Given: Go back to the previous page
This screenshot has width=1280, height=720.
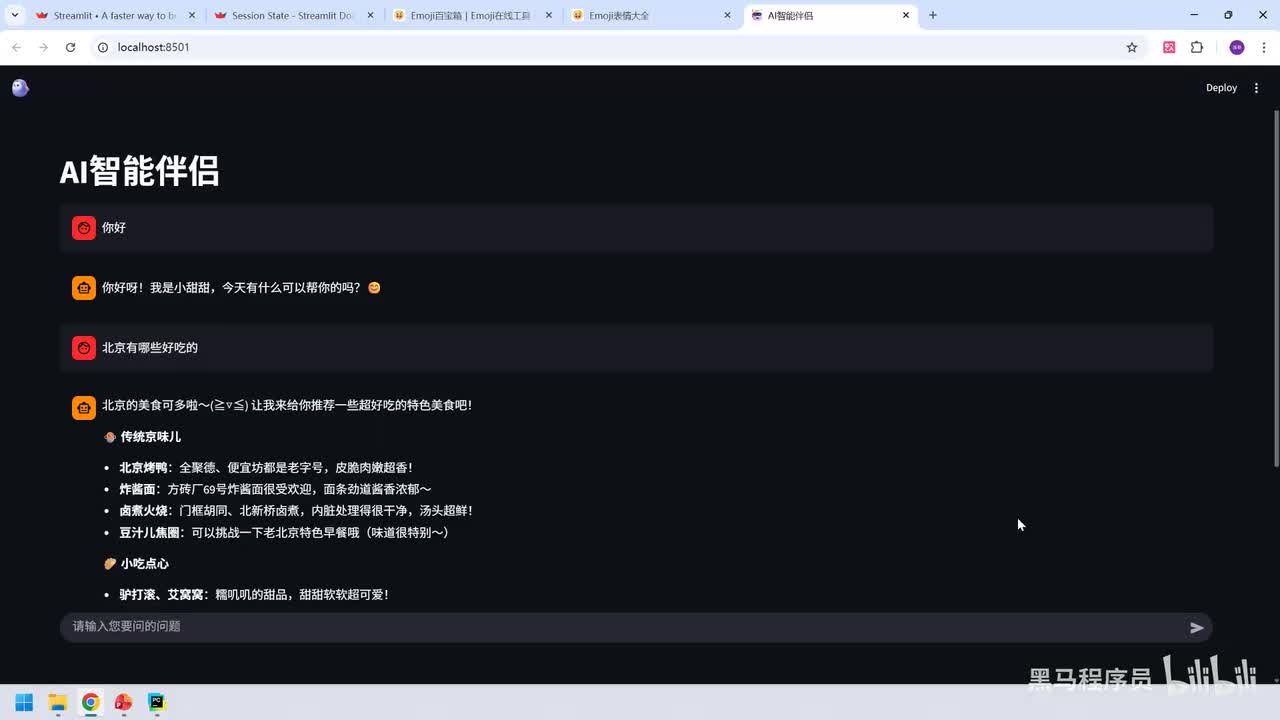Looking at the screenshot, I should pyautogui.click(x=16, y=47).
